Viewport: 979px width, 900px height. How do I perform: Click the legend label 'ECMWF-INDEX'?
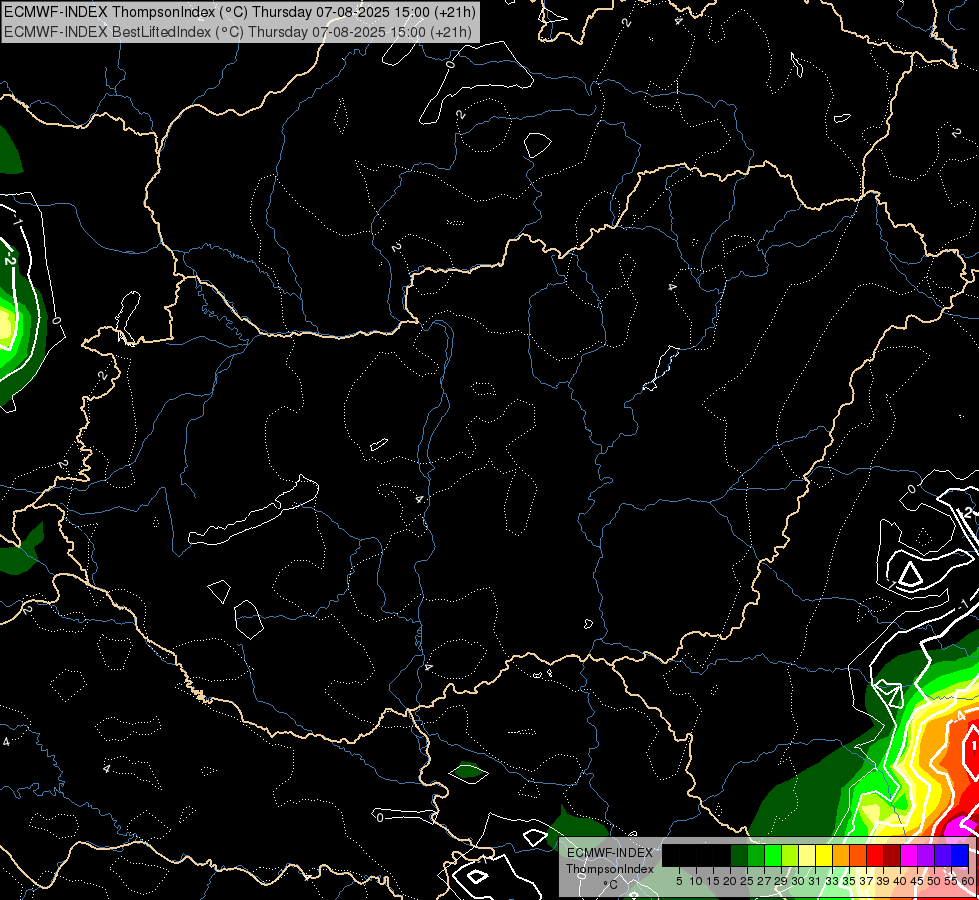[610, 853]
